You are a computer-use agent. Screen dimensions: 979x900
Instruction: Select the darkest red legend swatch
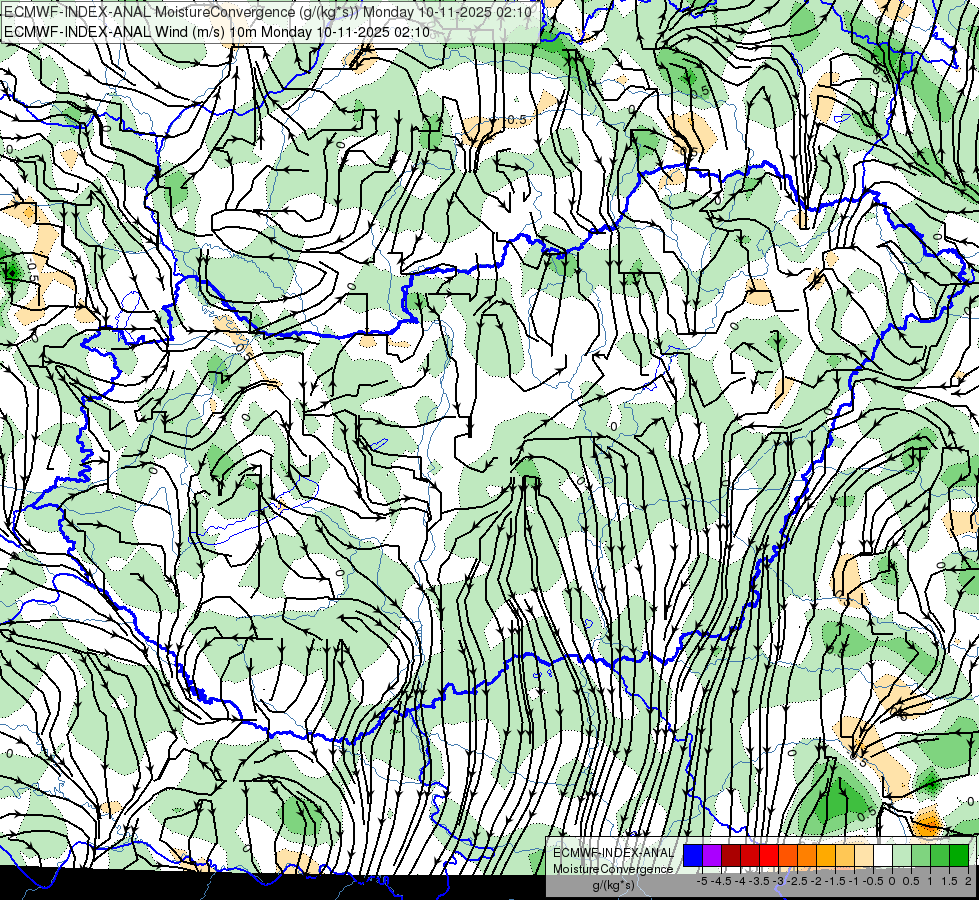point(731,855)
